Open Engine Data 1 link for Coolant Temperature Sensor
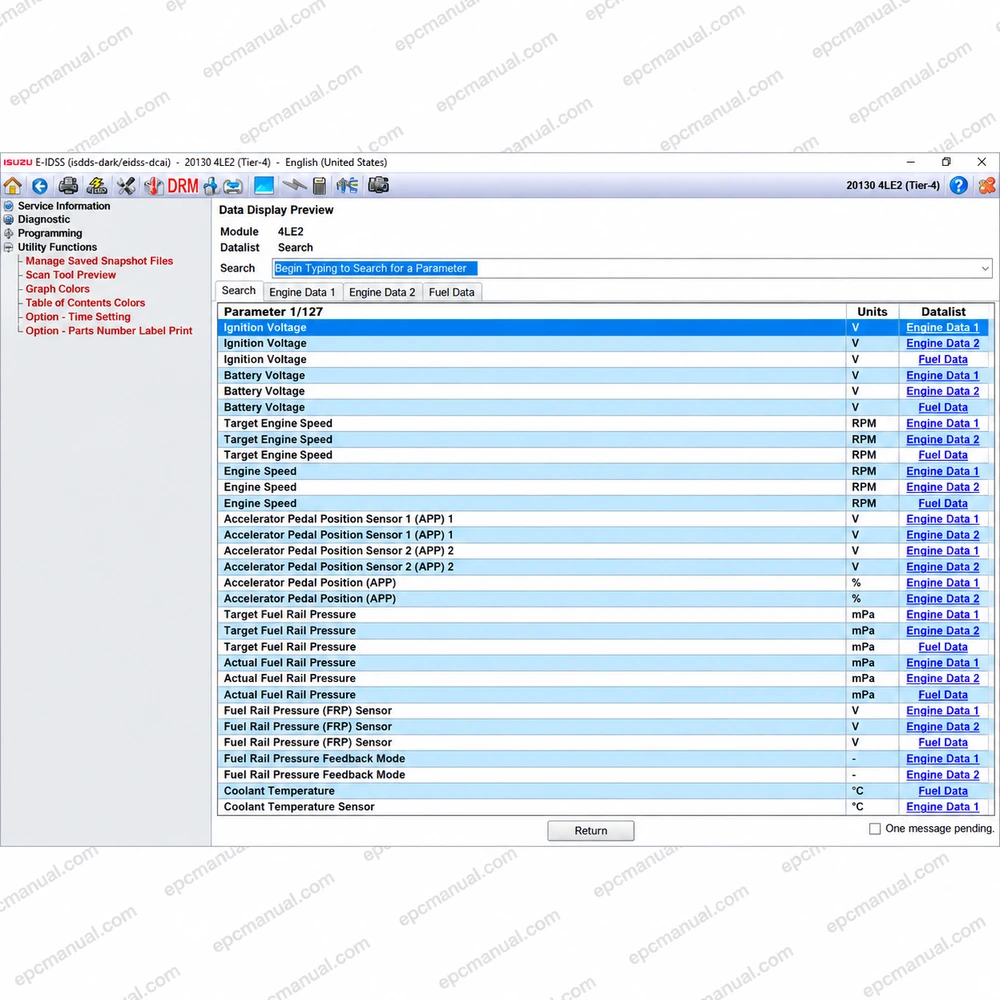The width and height of the screenshot is (1000, 1000). tap(942, 807)
